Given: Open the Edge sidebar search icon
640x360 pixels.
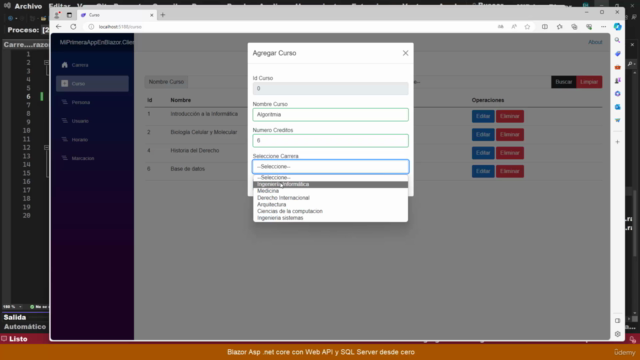Looking at the screenshot, I should point(618,40).
